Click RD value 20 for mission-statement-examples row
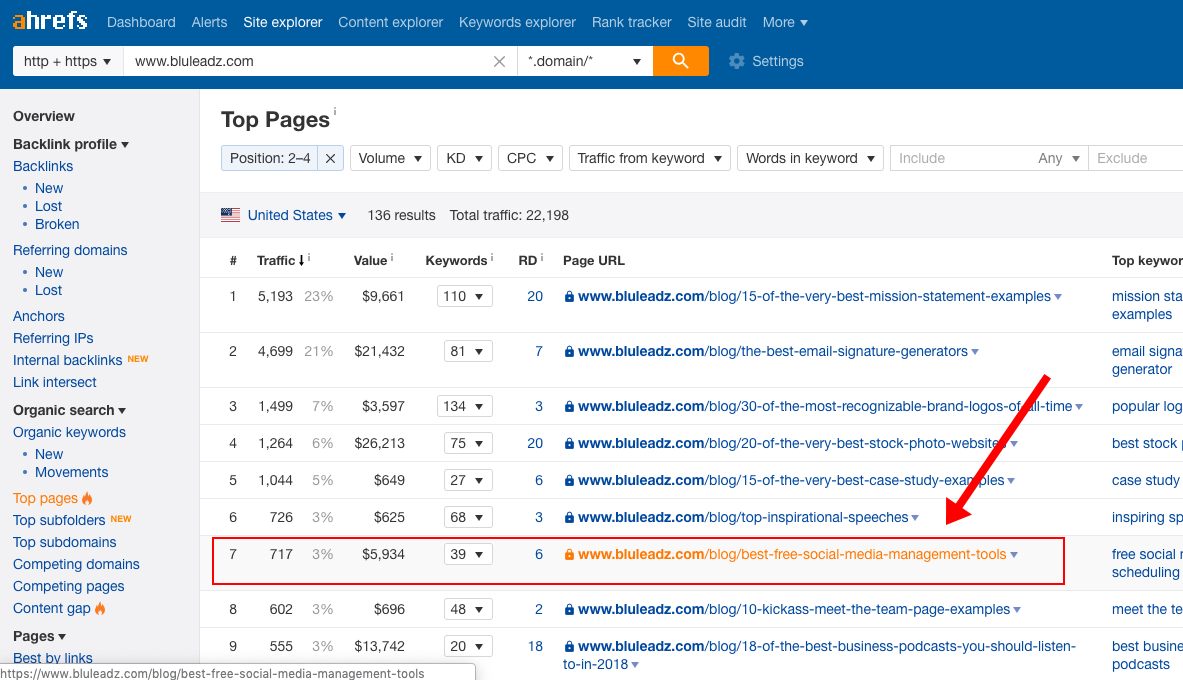Viewport: 1183px width, 680px height. 535,297
